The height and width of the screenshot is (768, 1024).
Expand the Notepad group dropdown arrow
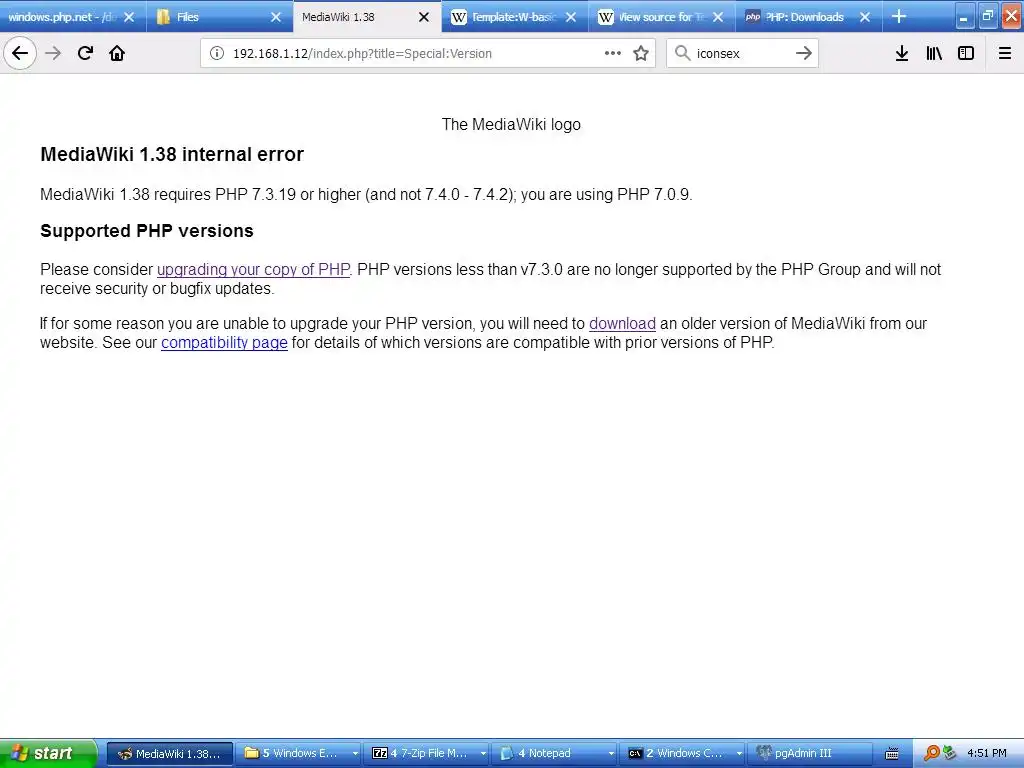[x=611, y=754]
